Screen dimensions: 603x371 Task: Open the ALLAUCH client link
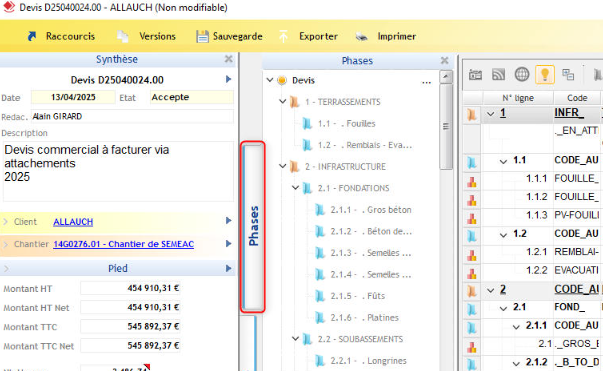coord(73,222)
